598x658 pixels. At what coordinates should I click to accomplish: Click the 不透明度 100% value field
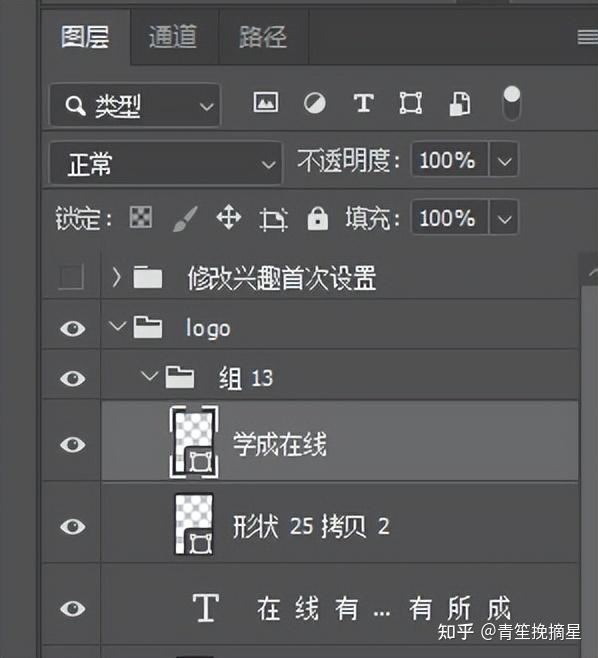pos(449,160)
